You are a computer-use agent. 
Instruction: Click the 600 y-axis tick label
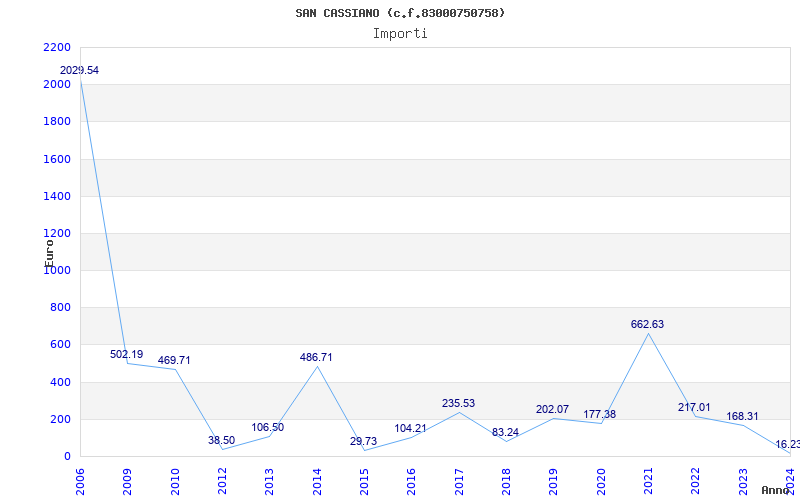60,345
